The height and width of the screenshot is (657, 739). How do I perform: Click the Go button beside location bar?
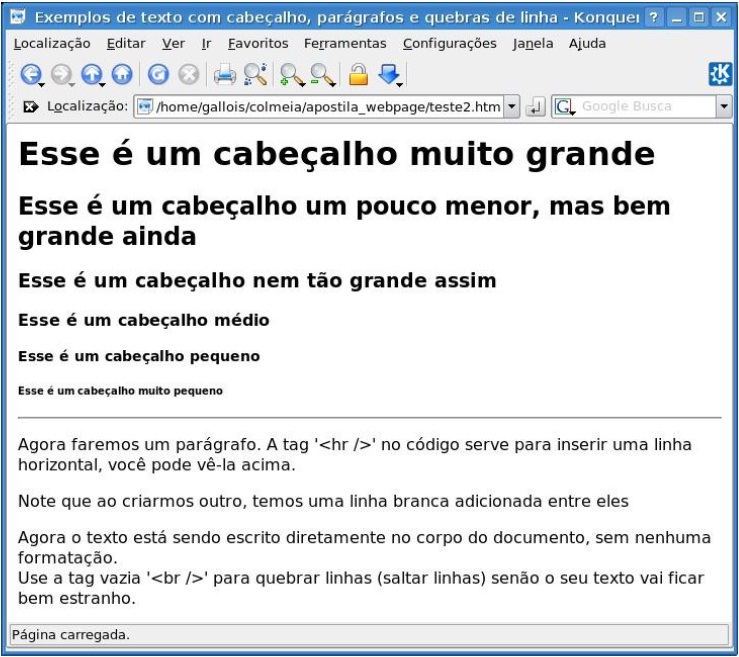click(x=536, y=106)
